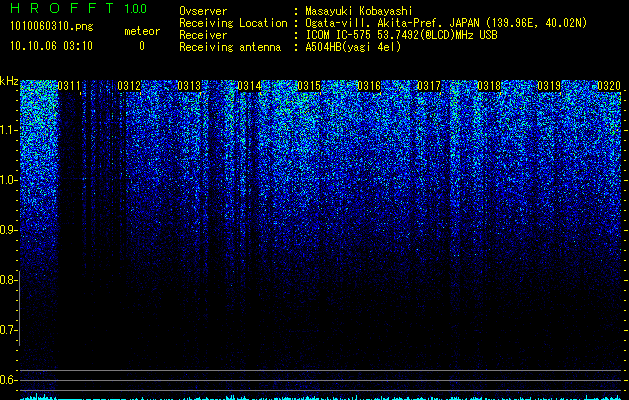Click the Receiving Location label
Image resolution: width=629 pixels, height=400 pixels.
coord(233,23)
